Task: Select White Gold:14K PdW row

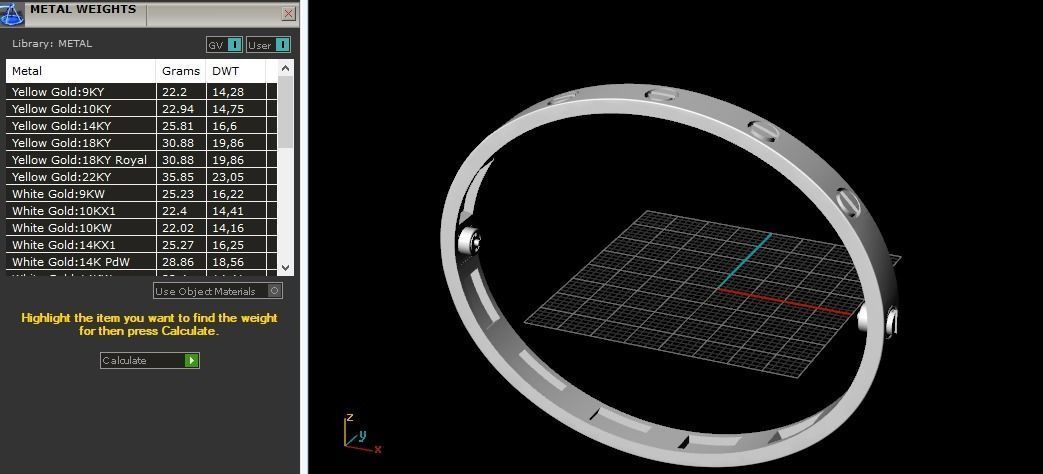Action: click(142, 262)
